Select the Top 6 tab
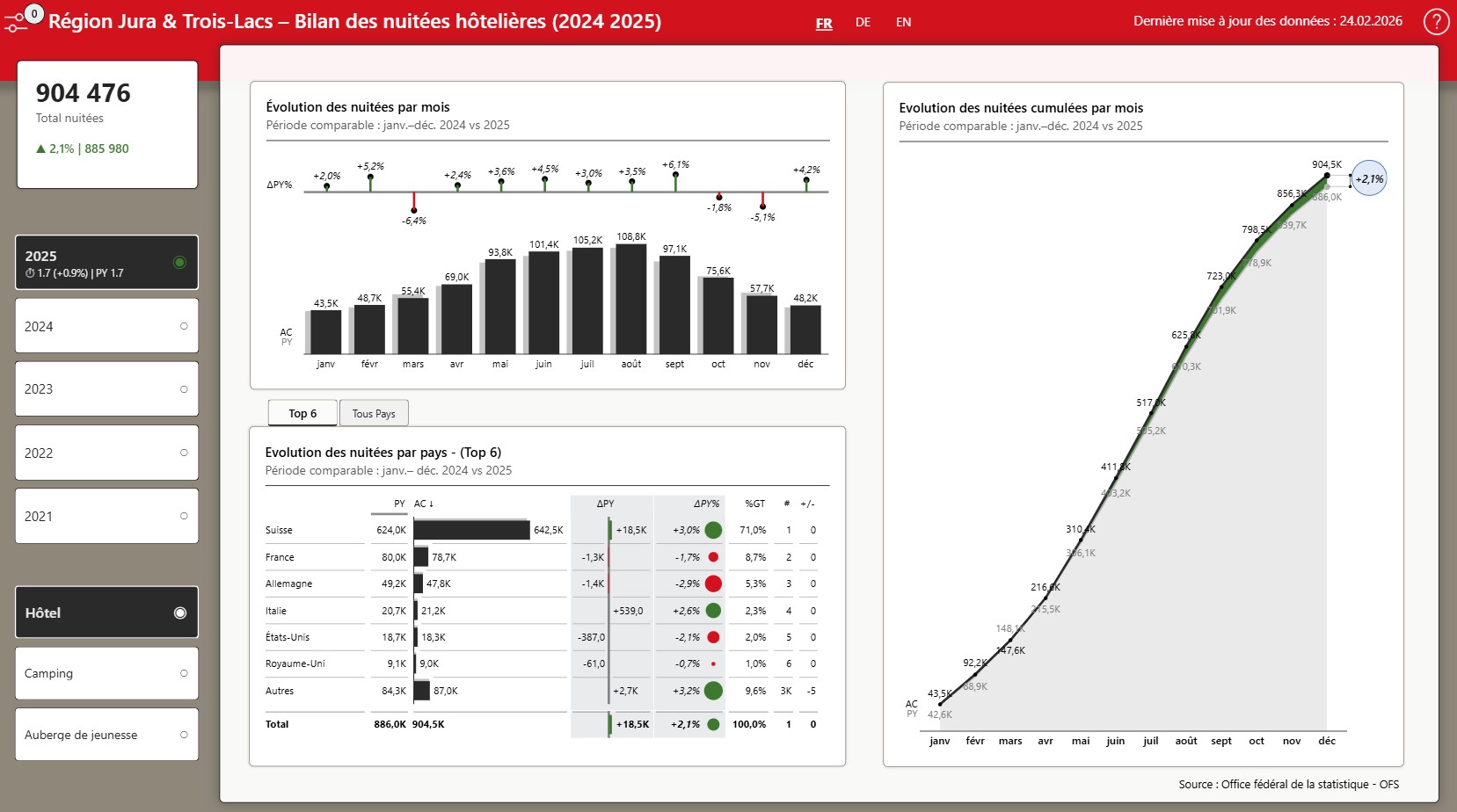This screenshot has height=812, width=1457. (x=302, y=413)
